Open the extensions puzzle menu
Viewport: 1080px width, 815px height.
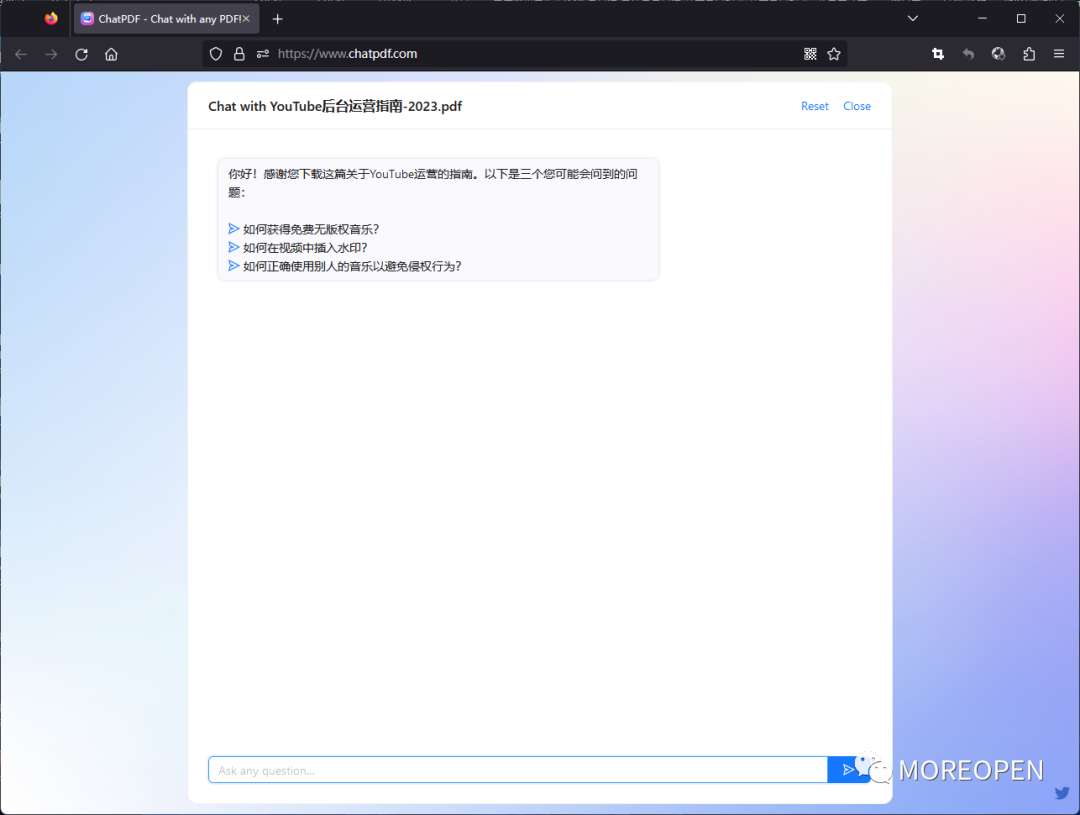(1029, 54)
